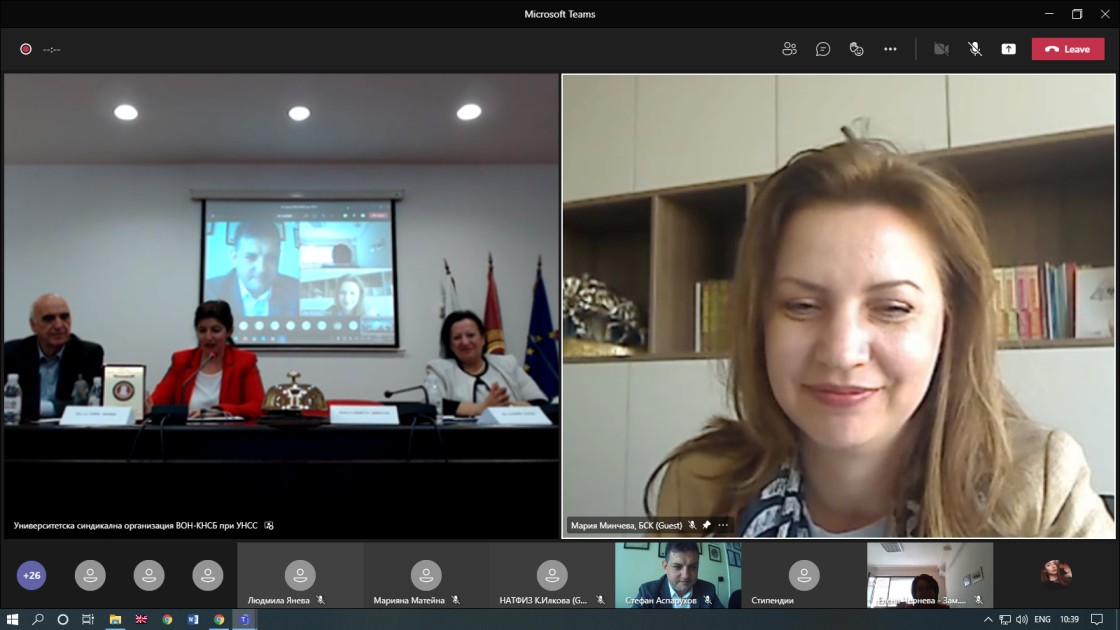Toggle the system volume icon in tray
1120x630 pixels.
tap(1021, 620)
